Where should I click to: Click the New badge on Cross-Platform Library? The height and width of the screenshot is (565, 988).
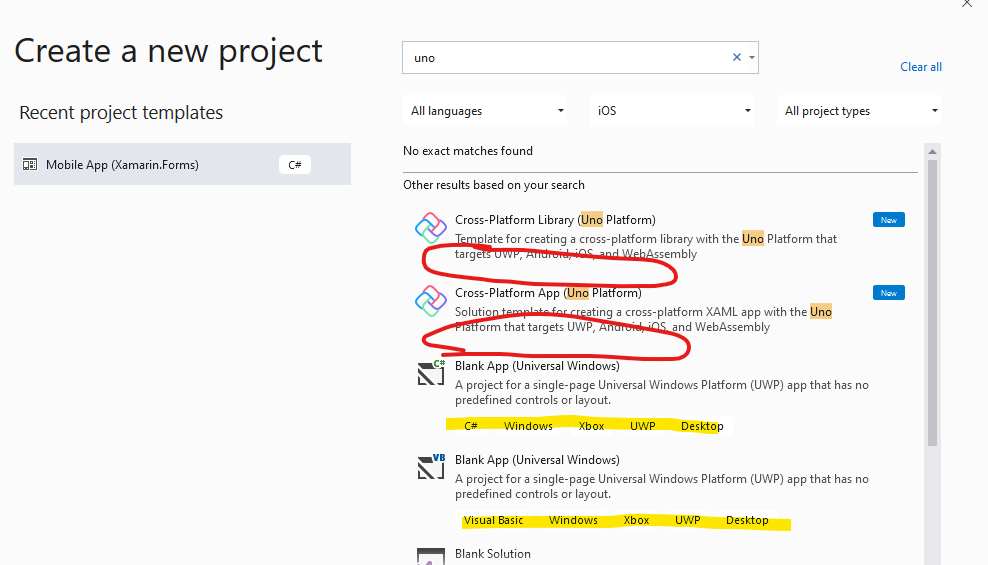[x=888, y=220]
